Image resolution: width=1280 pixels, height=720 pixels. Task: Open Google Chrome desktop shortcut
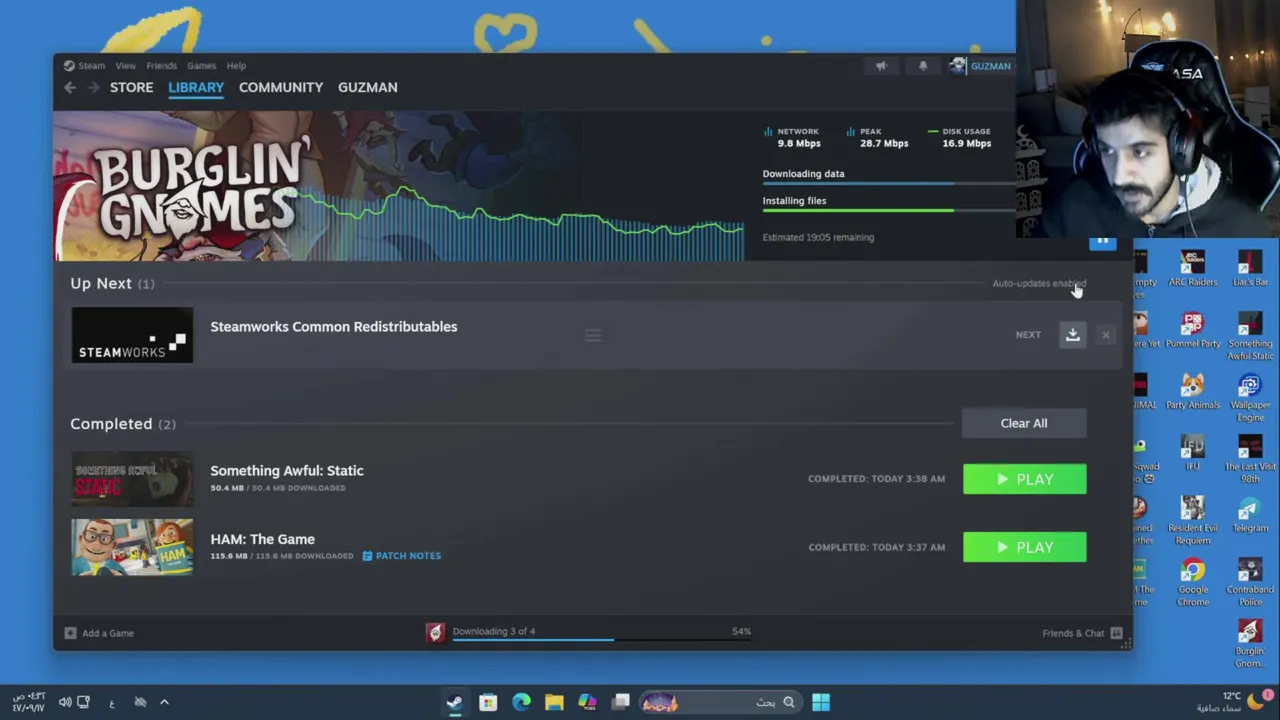pos(1192,581)
